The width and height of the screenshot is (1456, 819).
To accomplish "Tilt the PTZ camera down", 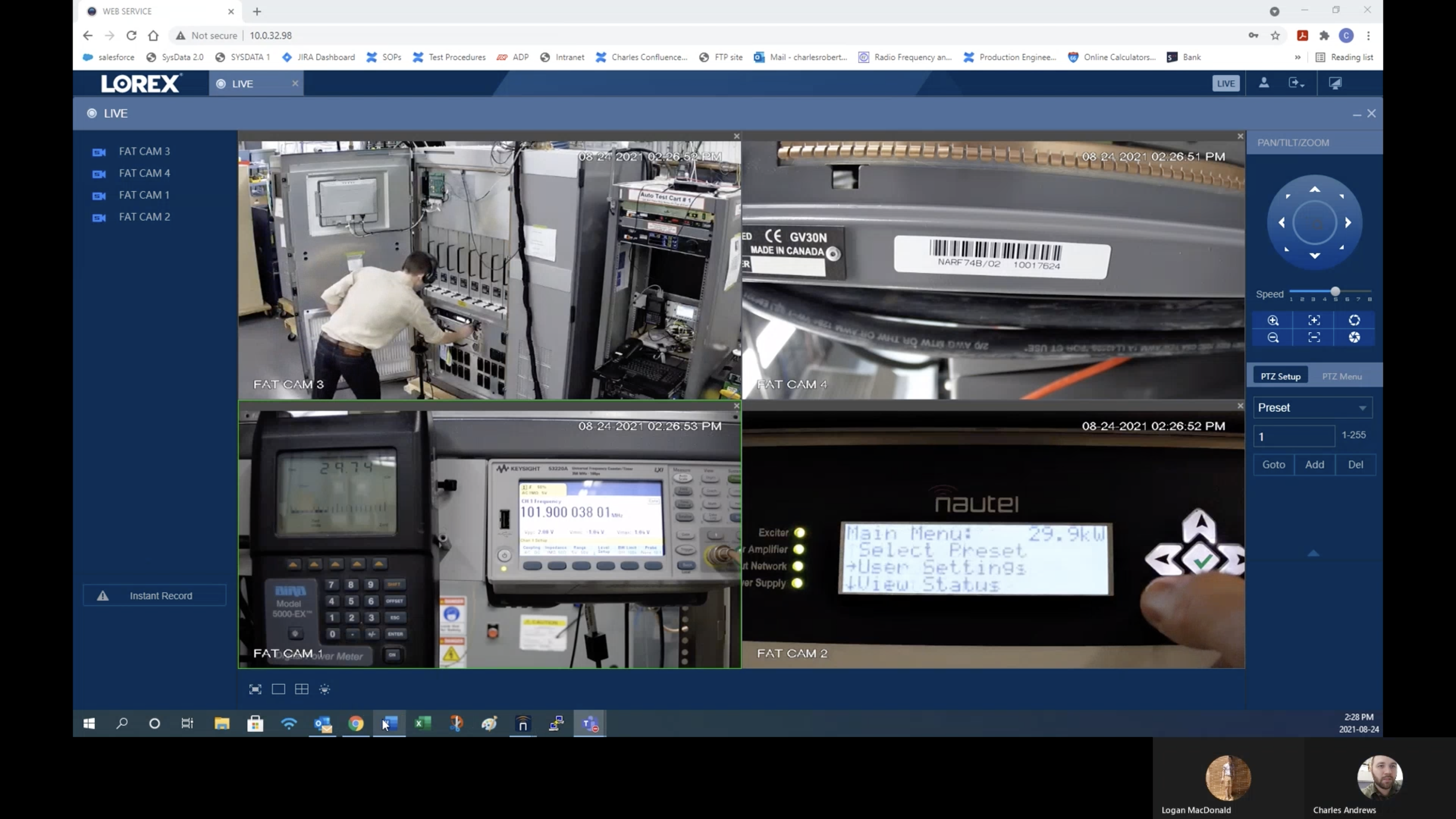I will coord(1315,256).
